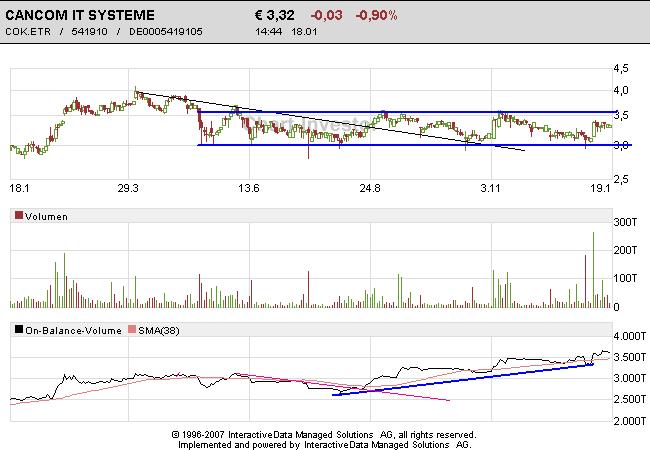Screen dimensions: 650x450
Task: Click the pink SMA(38) legend swatch
Action: point(132,329)
